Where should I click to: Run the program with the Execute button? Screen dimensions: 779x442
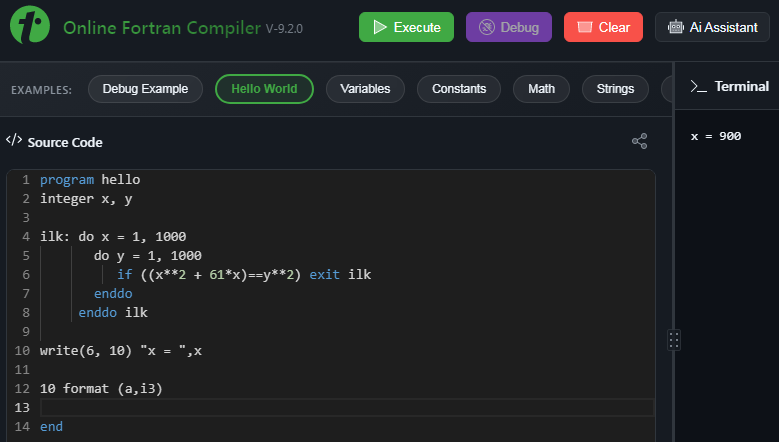pos(406,27)
